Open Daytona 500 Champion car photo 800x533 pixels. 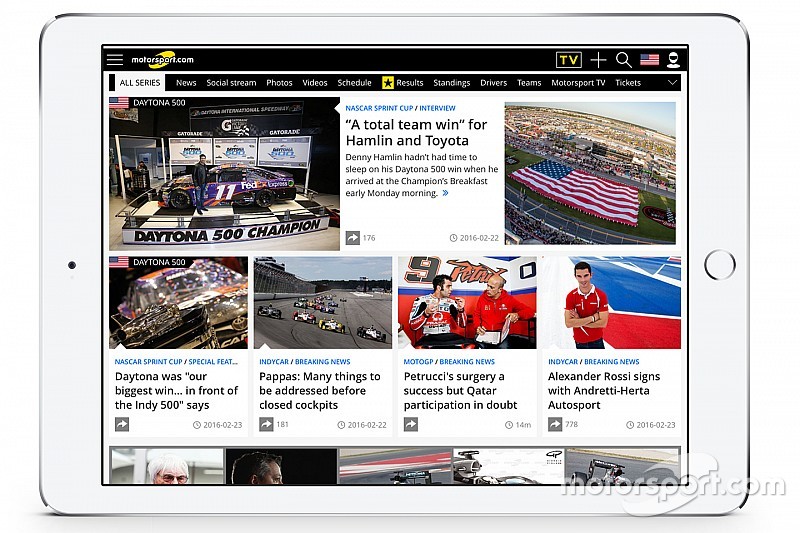coord(224,174)
